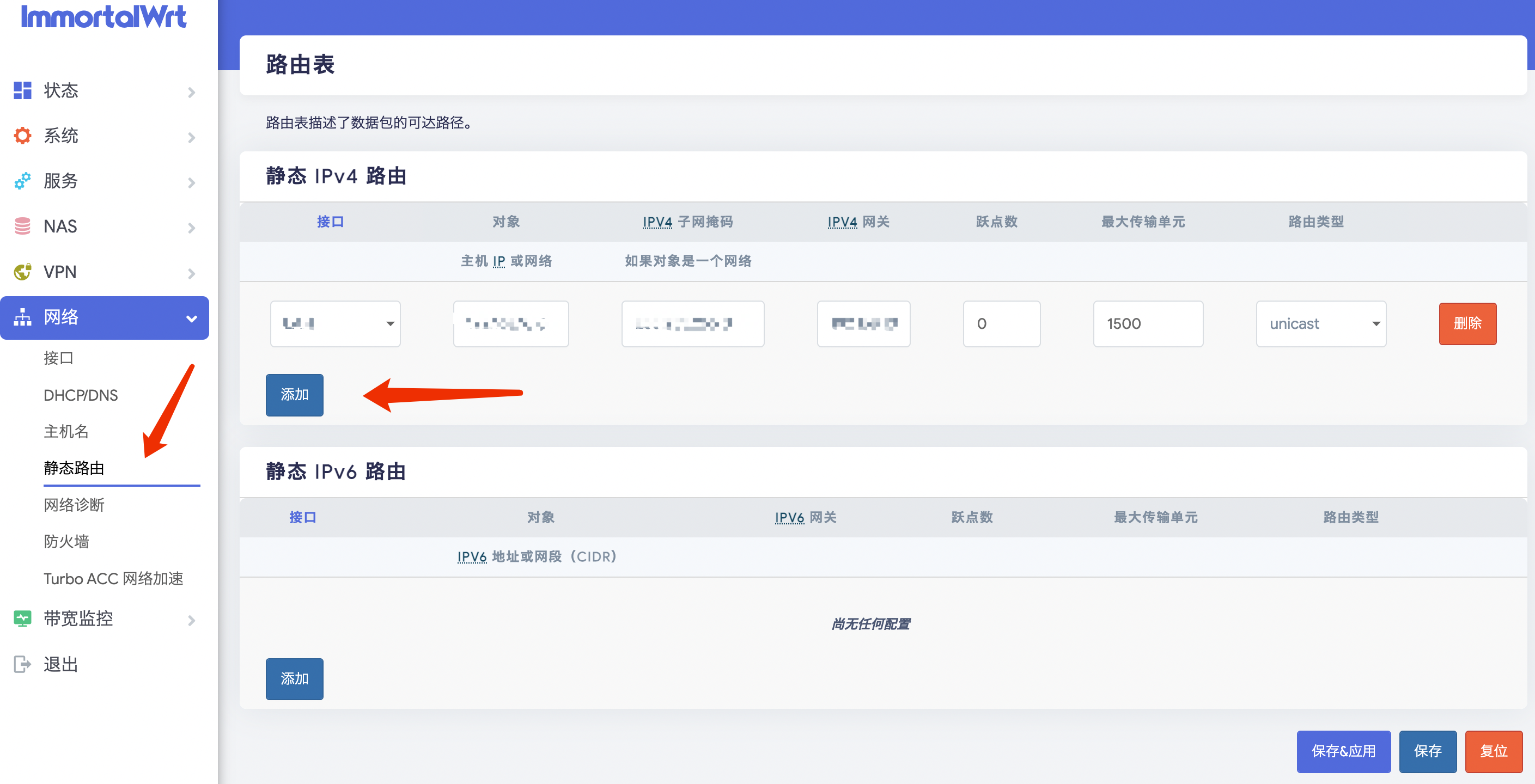
Task: Open the 状态 menu
Action: point(104,90)
